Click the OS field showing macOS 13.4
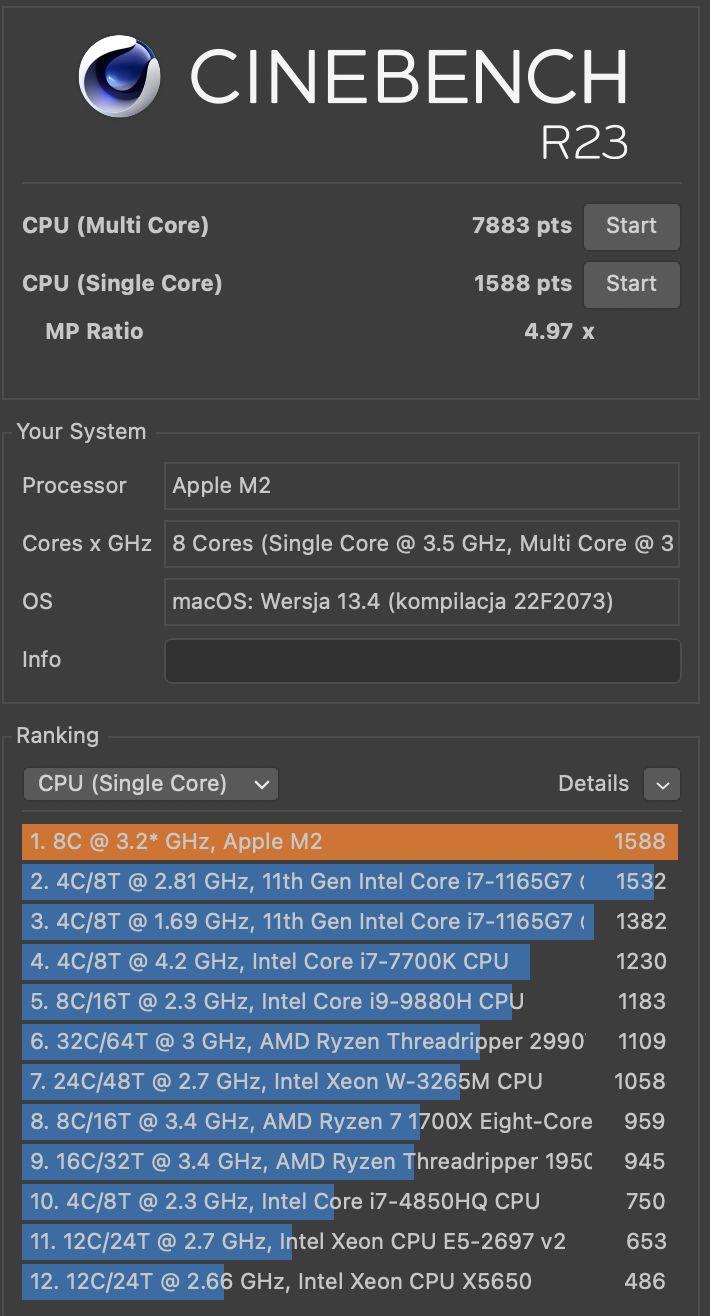 pyautogui.click(x=422, y=602)
